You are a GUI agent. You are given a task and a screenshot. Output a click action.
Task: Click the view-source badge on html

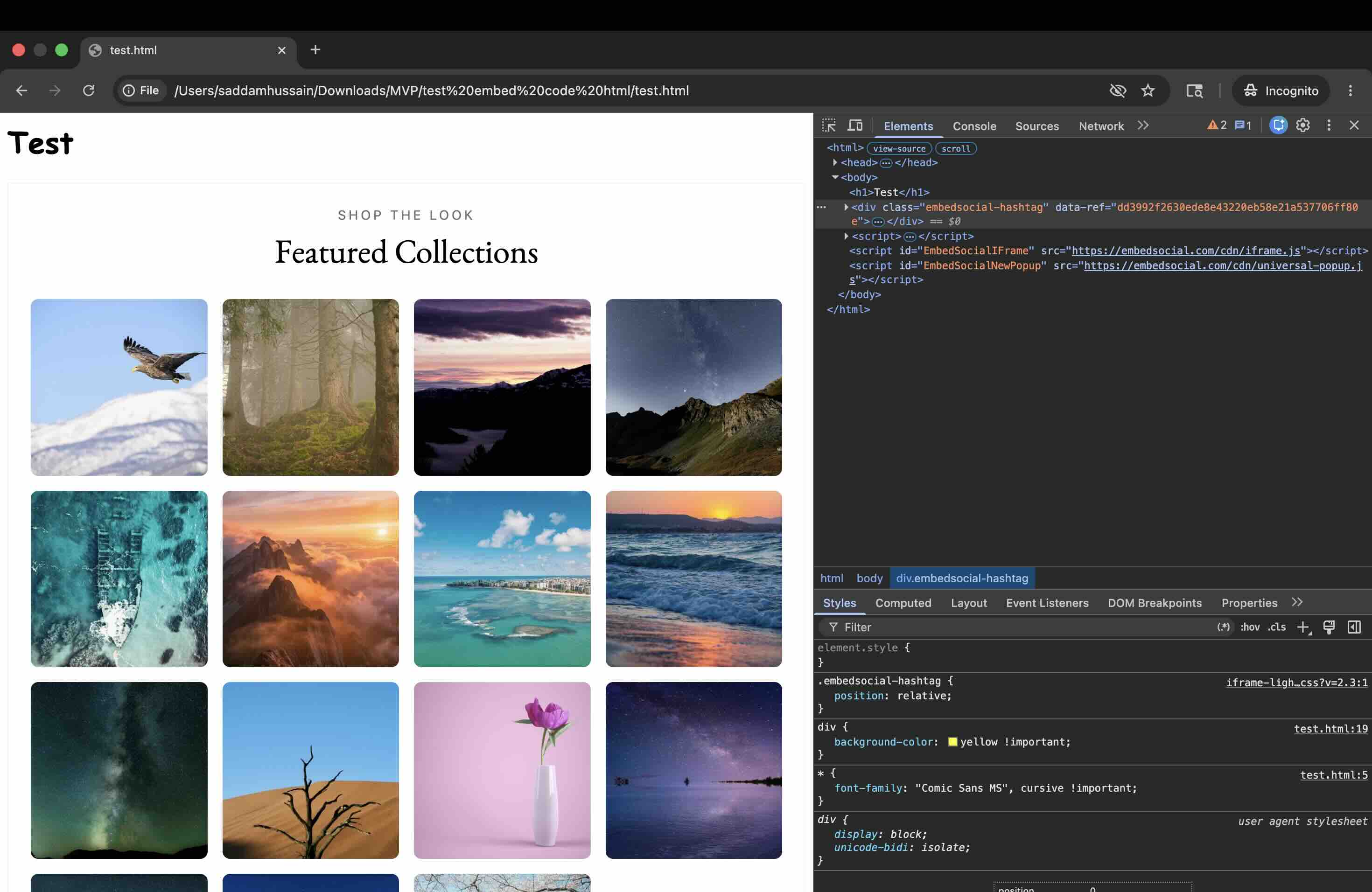(899, 148)
